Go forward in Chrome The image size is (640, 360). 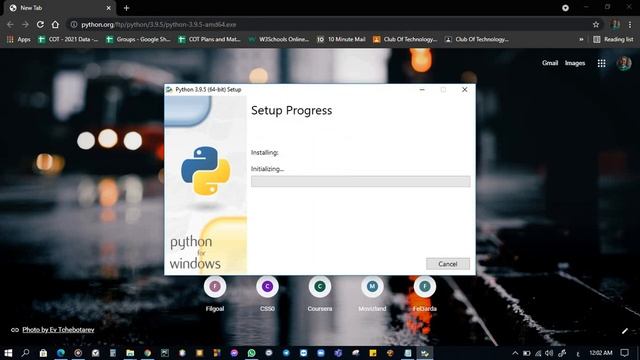(25, 24)
